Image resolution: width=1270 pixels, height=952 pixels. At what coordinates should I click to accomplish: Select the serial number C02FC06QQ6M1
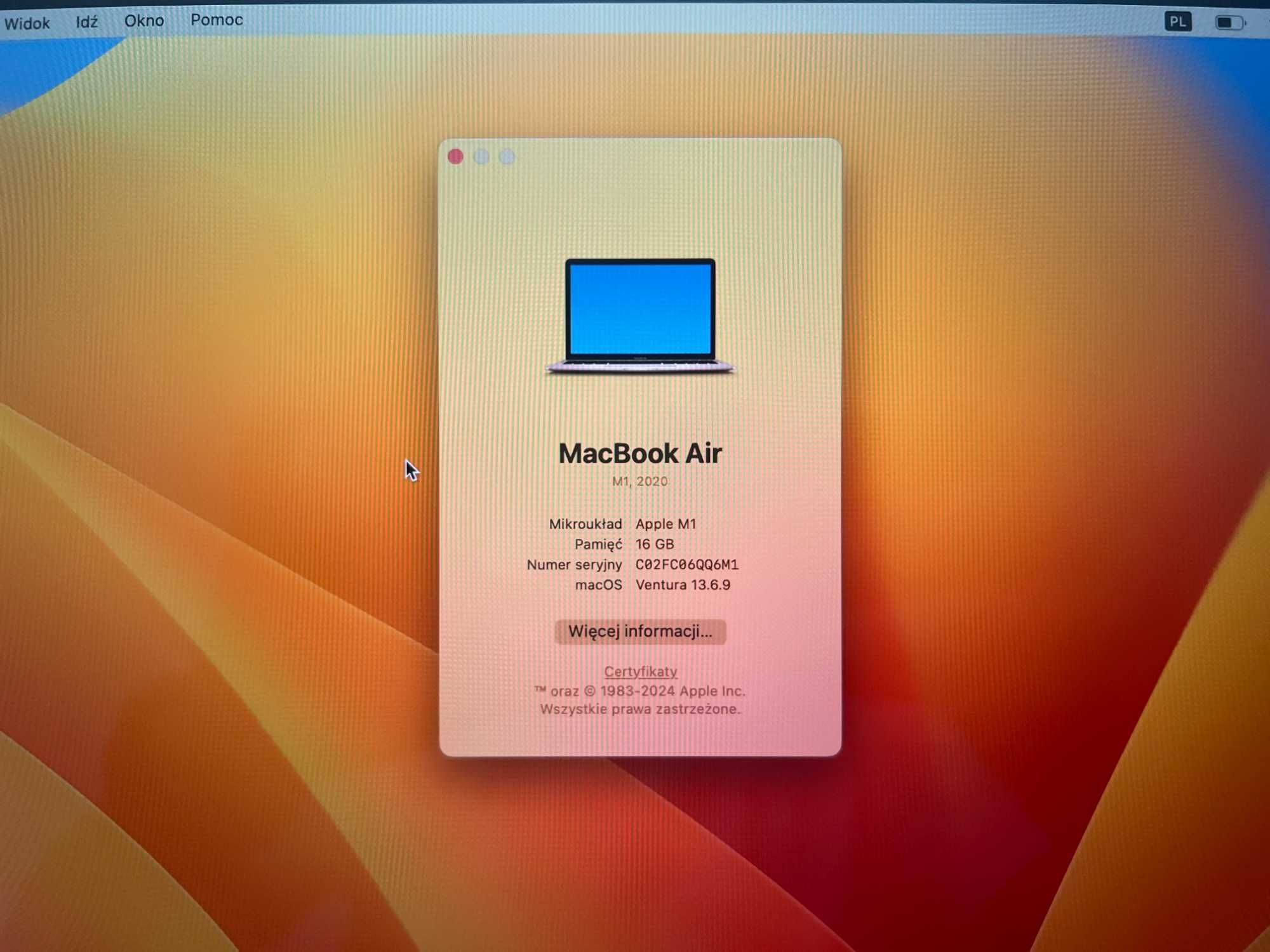point(687,564)
